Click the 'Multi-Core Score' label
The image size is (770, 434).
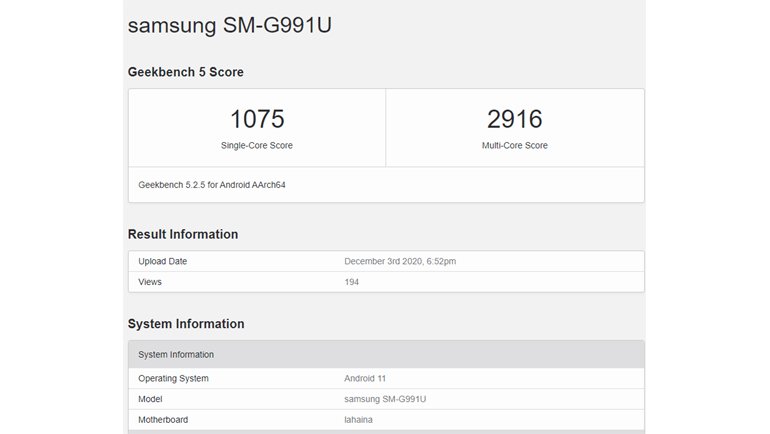(x=515, y=145)
